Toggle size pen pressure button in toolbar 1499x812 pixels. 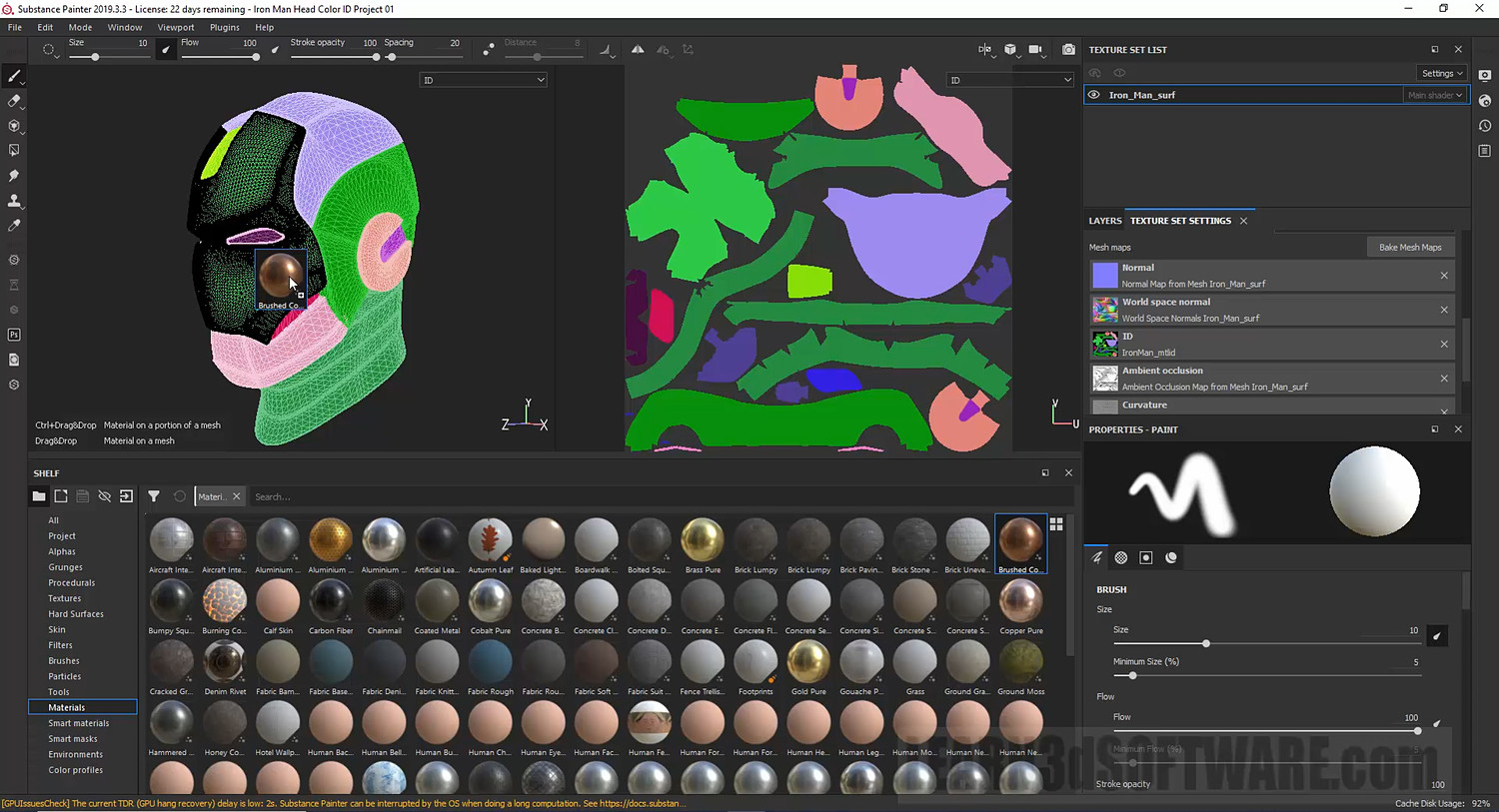166,49
